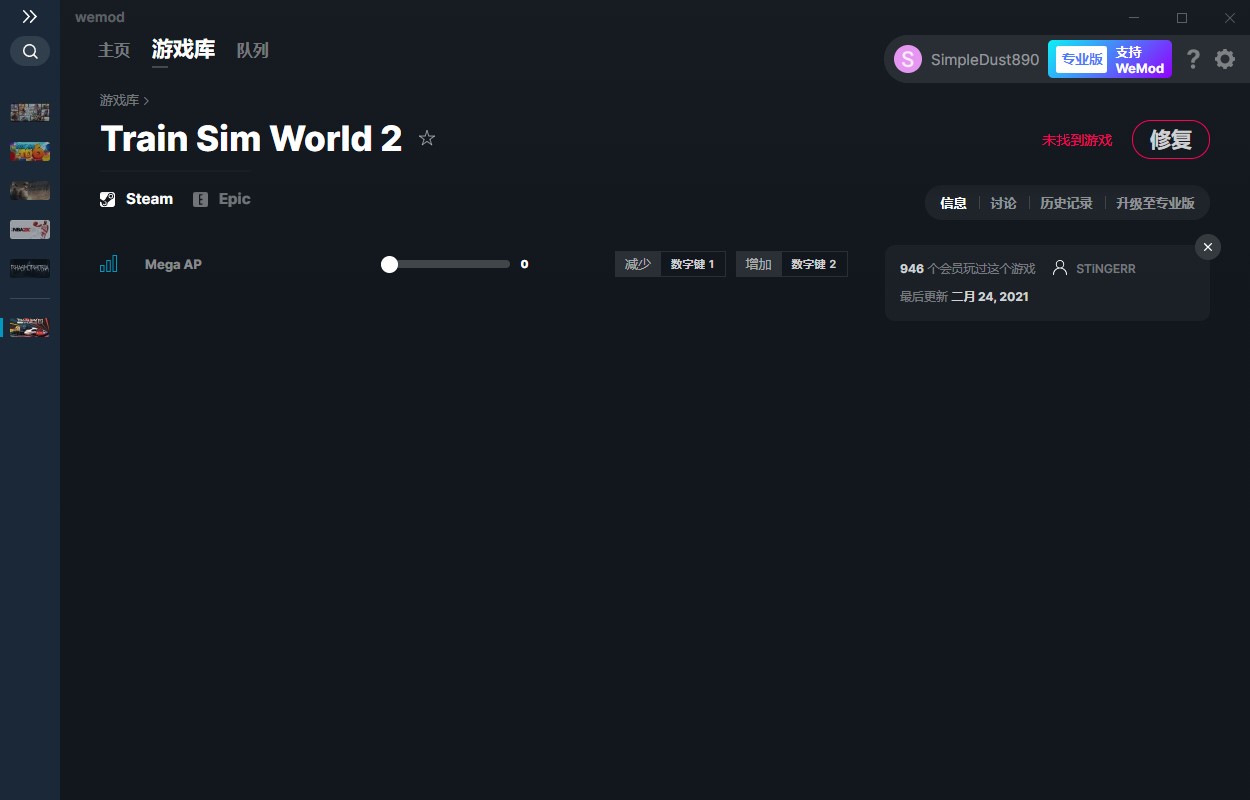The image size is (1250, 800).
Task: Open the first sidebar game thumbnail
Action: click(x=30, y=112)
